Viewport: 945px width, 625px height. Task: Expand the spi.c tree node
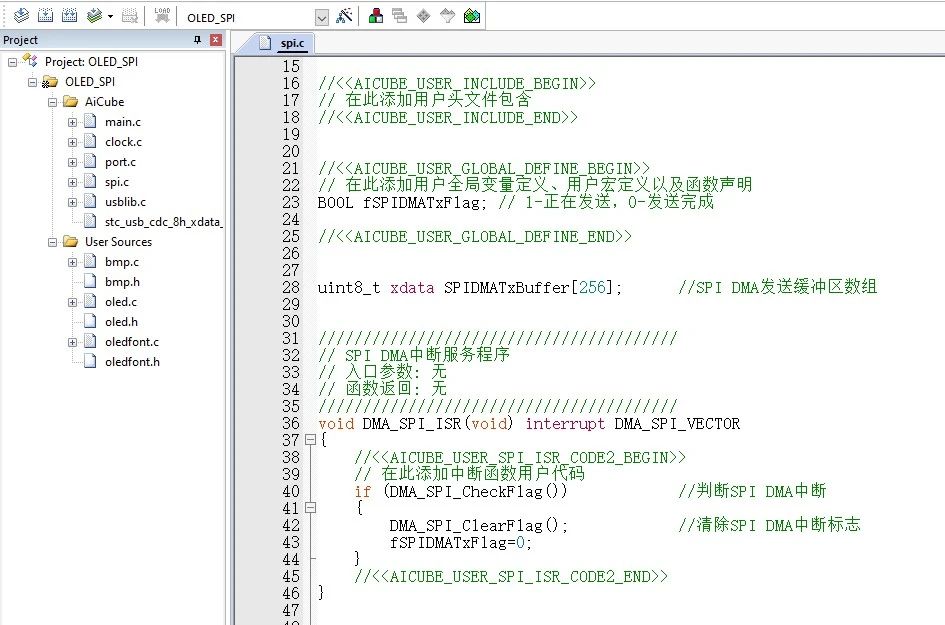pos(72,182)
